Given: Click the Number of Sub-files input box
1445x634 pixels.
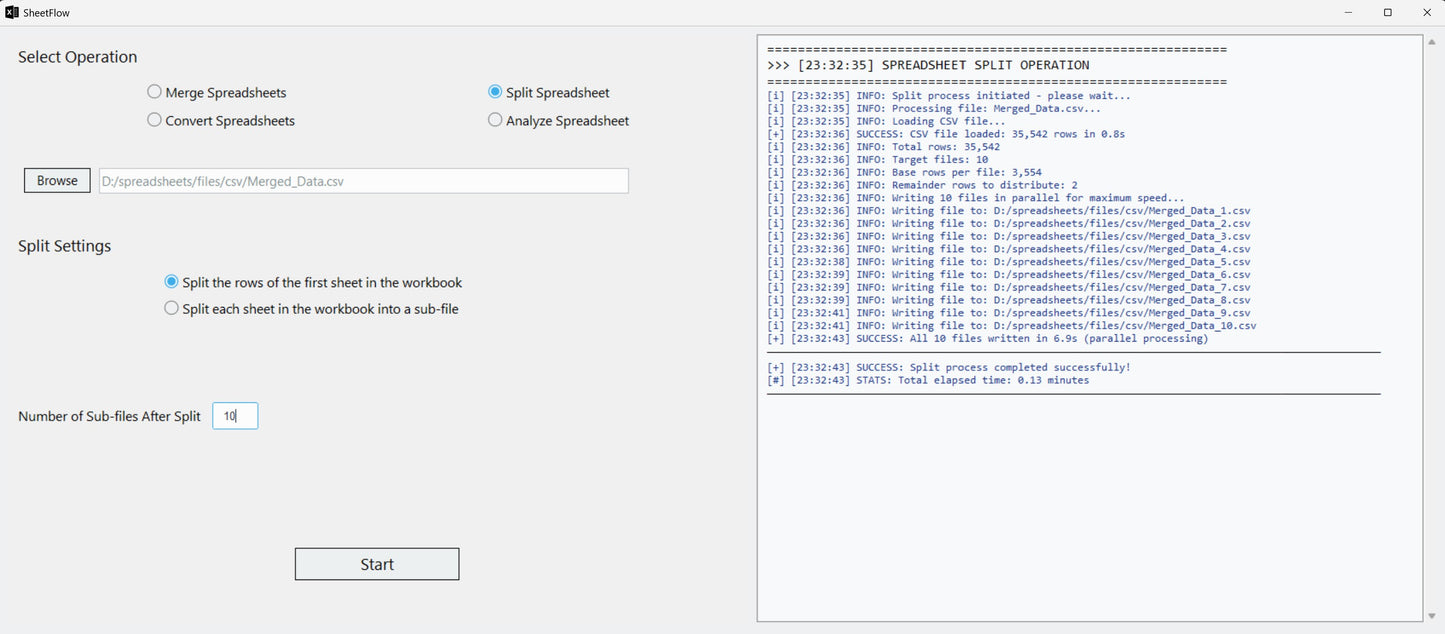Looking at the screenshot, I should pyautogui.click(x=235, y=415).
